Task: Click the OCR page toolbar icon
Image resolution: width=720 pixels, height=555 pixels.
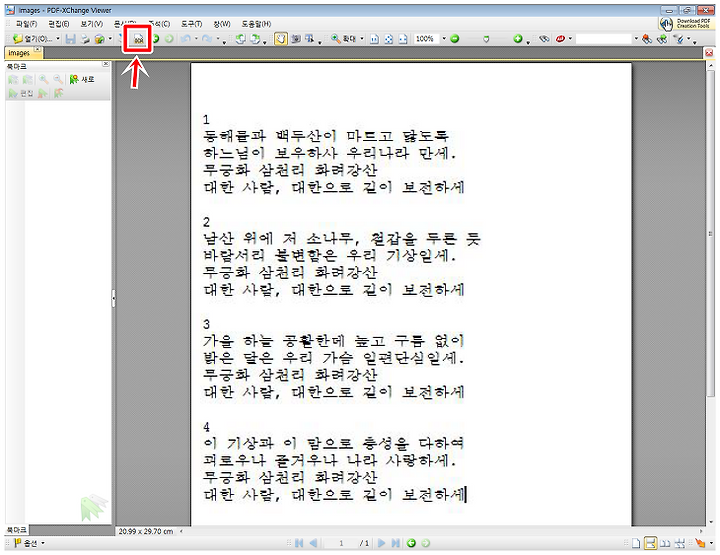Action: click(139, 39)
